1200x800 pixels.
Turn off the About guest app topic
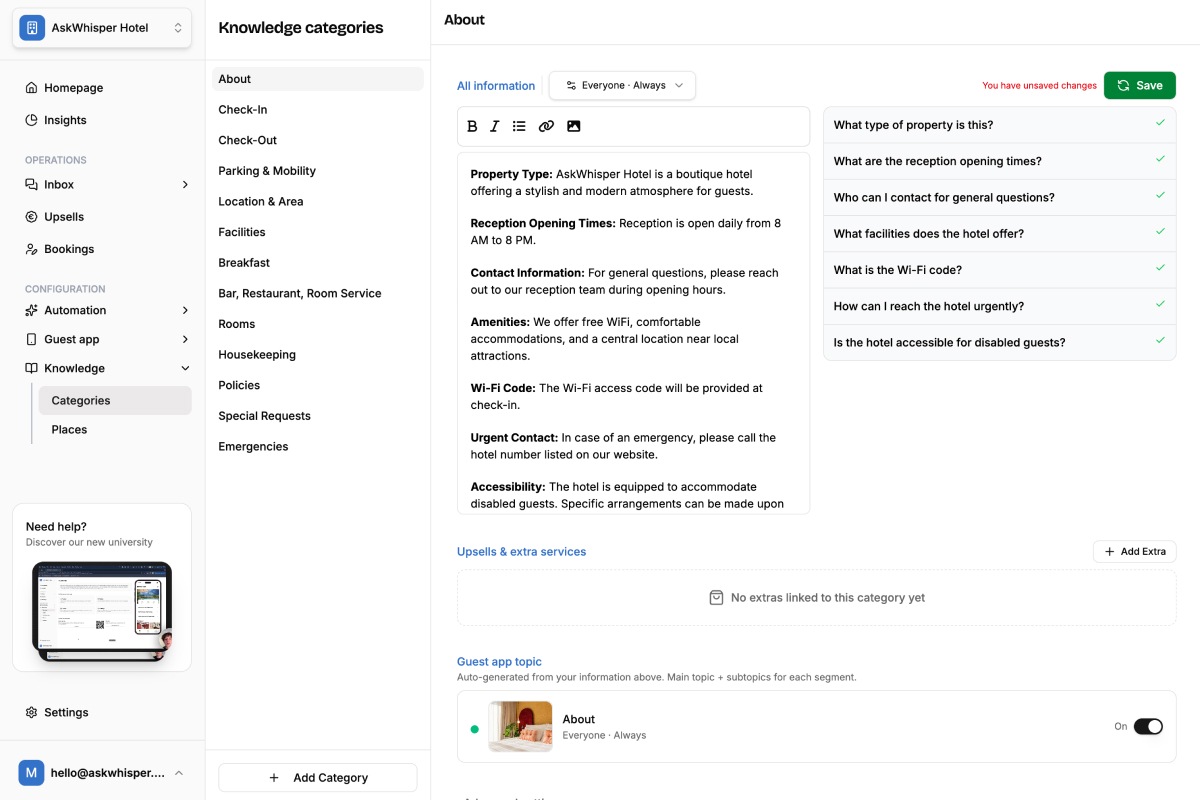[x=1147, y=727]
